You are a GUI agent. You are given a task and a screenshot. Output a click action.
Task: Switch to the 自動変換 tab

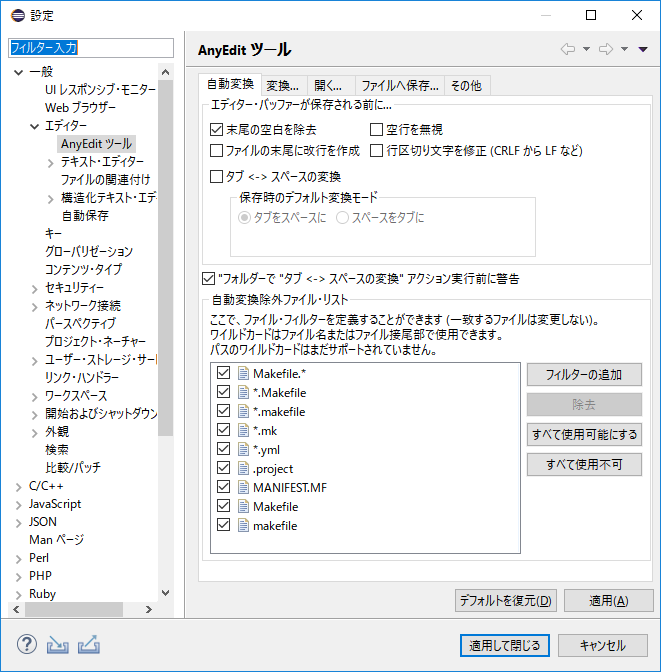click(230, 84)
